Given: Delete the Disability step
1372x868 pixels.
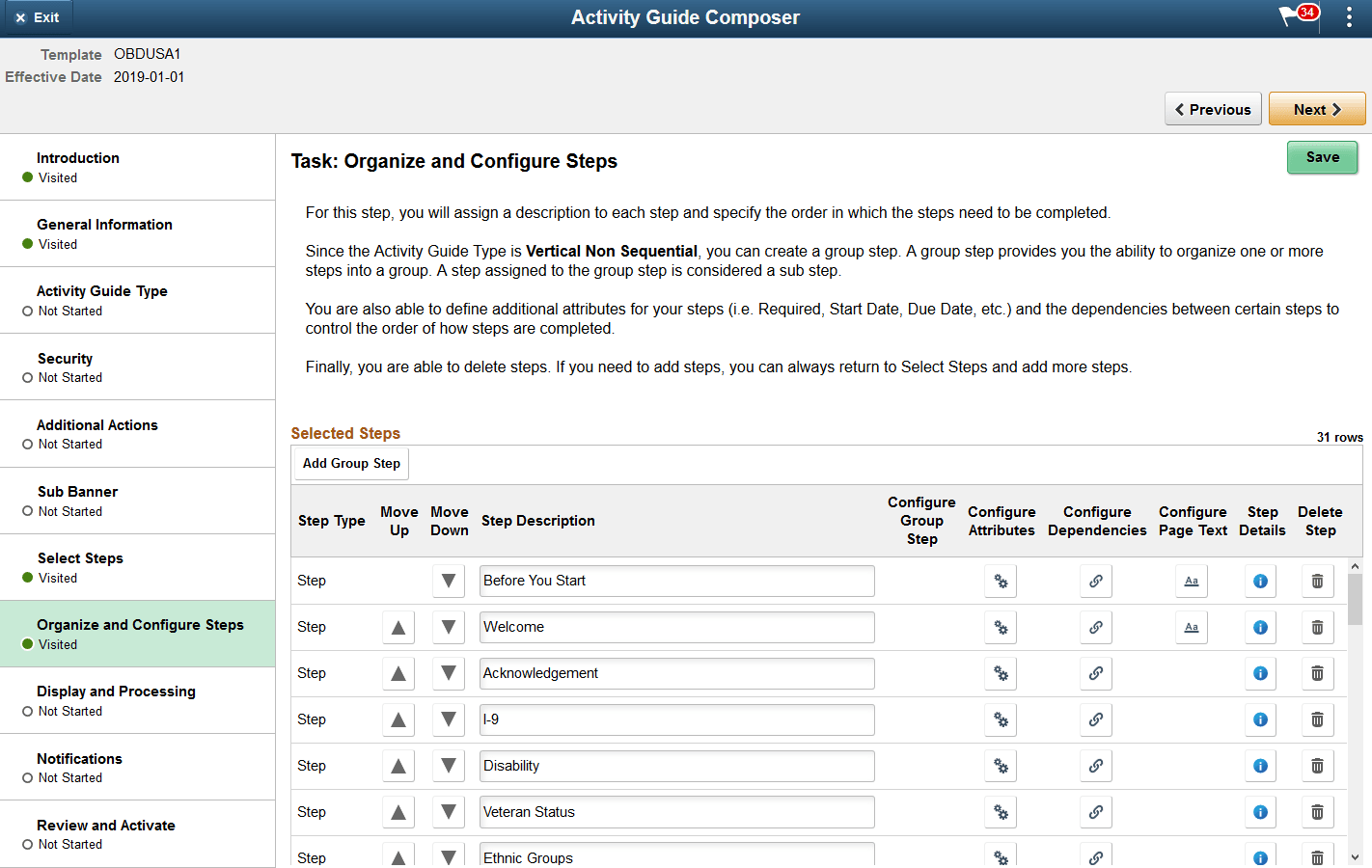Looking at the screenshot, I should click(x=1317, y=766).
